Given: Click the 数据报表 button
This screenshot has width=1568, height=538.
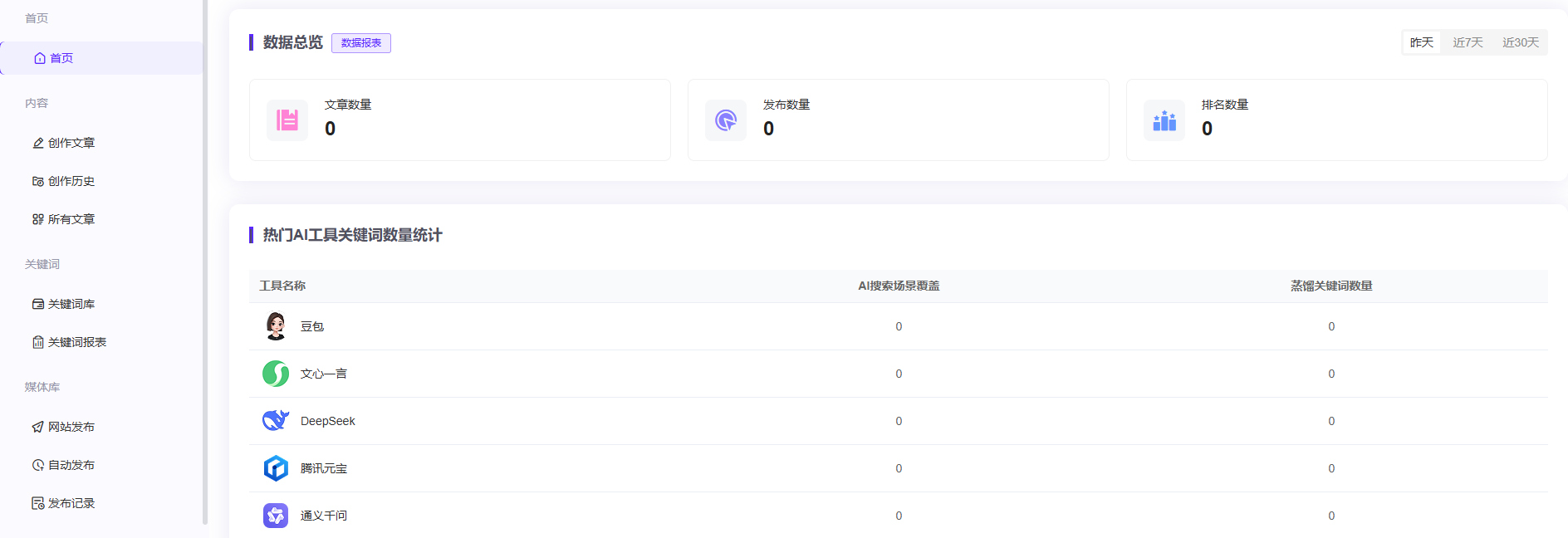Looking at the screenshot, I should pos(361,43).
